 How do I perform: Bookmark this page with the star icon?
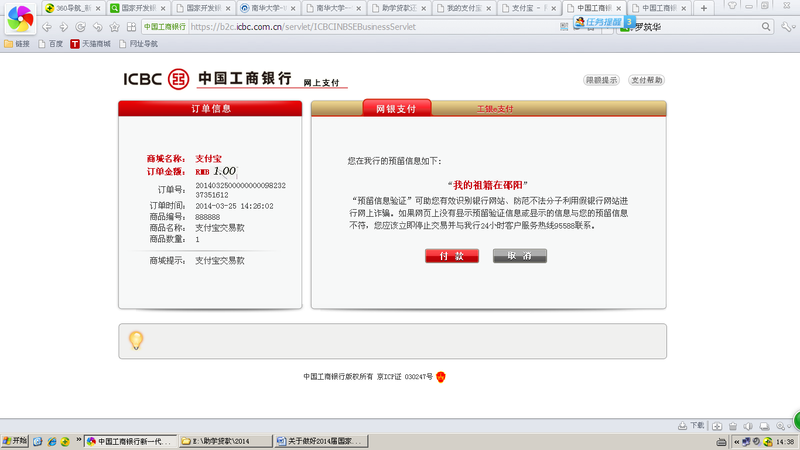coord(114,27)
